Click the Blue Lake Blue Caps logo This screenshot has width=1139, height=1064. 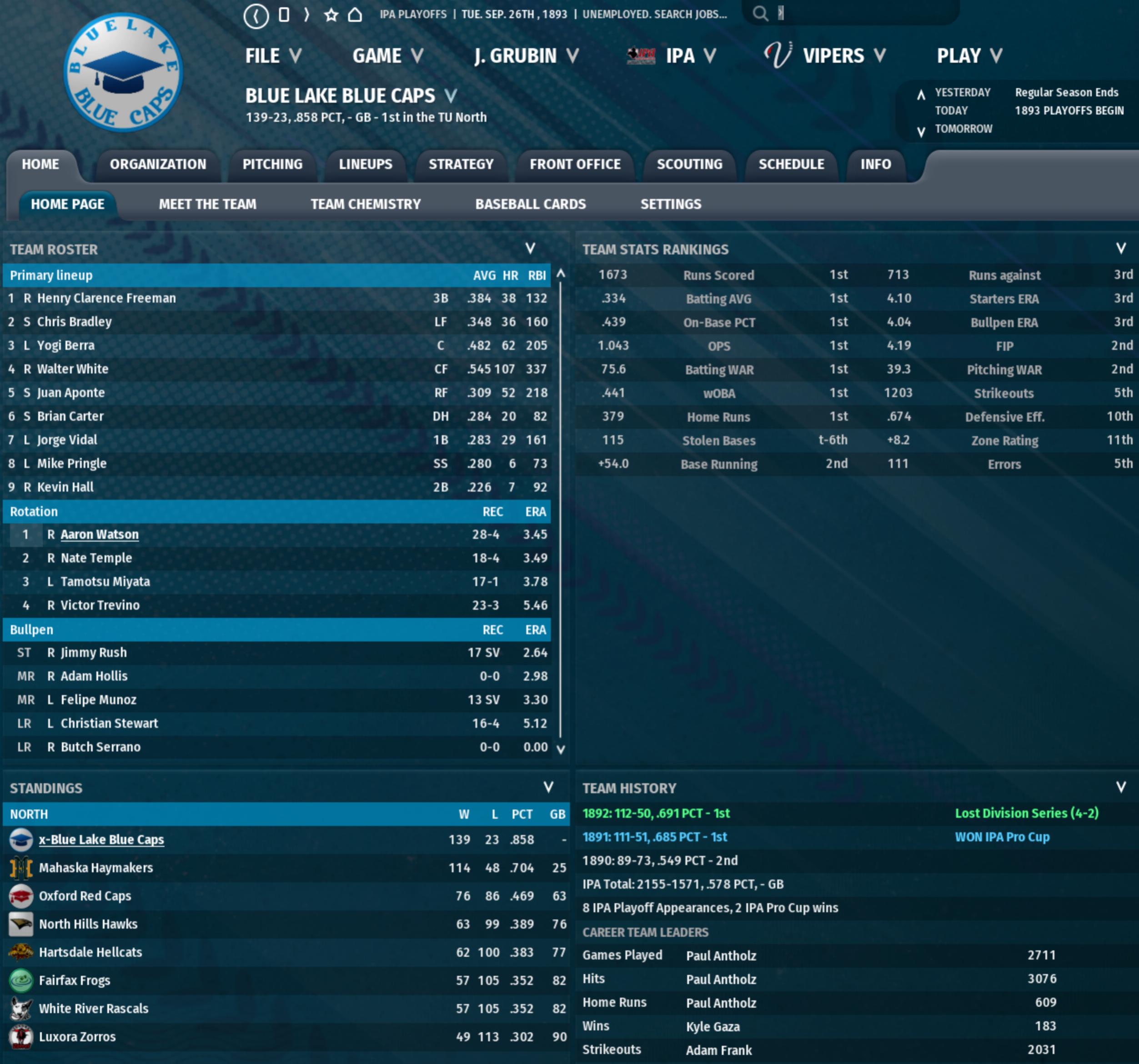pos(123,73)
